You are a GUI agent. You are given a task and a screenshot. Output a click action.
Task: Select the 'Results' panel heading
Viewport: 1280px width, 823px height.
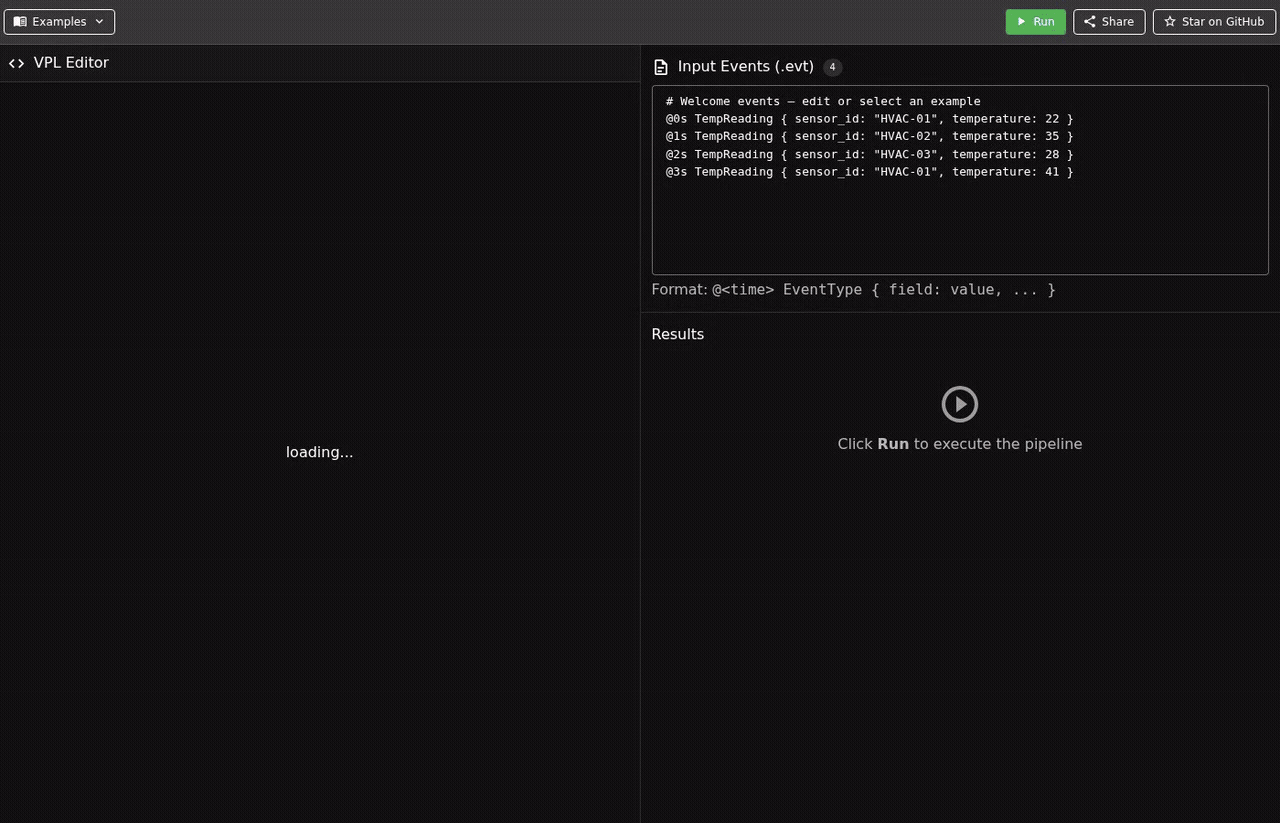coord(677,334)
